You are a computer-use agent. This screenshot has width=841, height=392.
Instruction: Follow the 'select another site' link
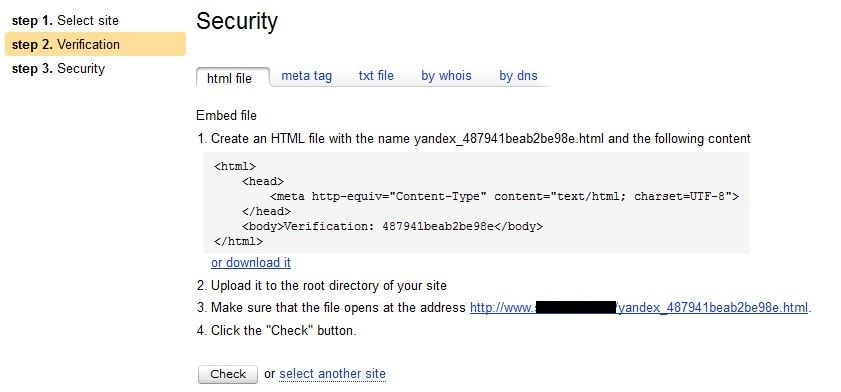tap(333, 373)
